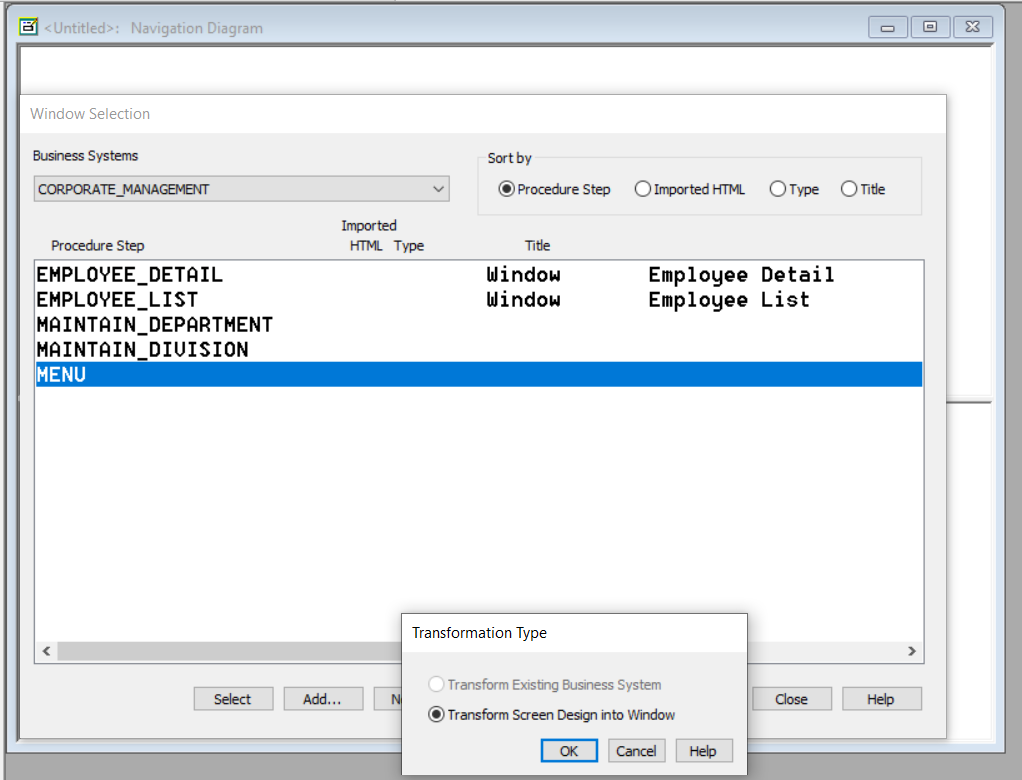The width and height of the screenshot is (1022, 780).
Task: Close the Navigation Diagram window
Action: coord(973,28)
